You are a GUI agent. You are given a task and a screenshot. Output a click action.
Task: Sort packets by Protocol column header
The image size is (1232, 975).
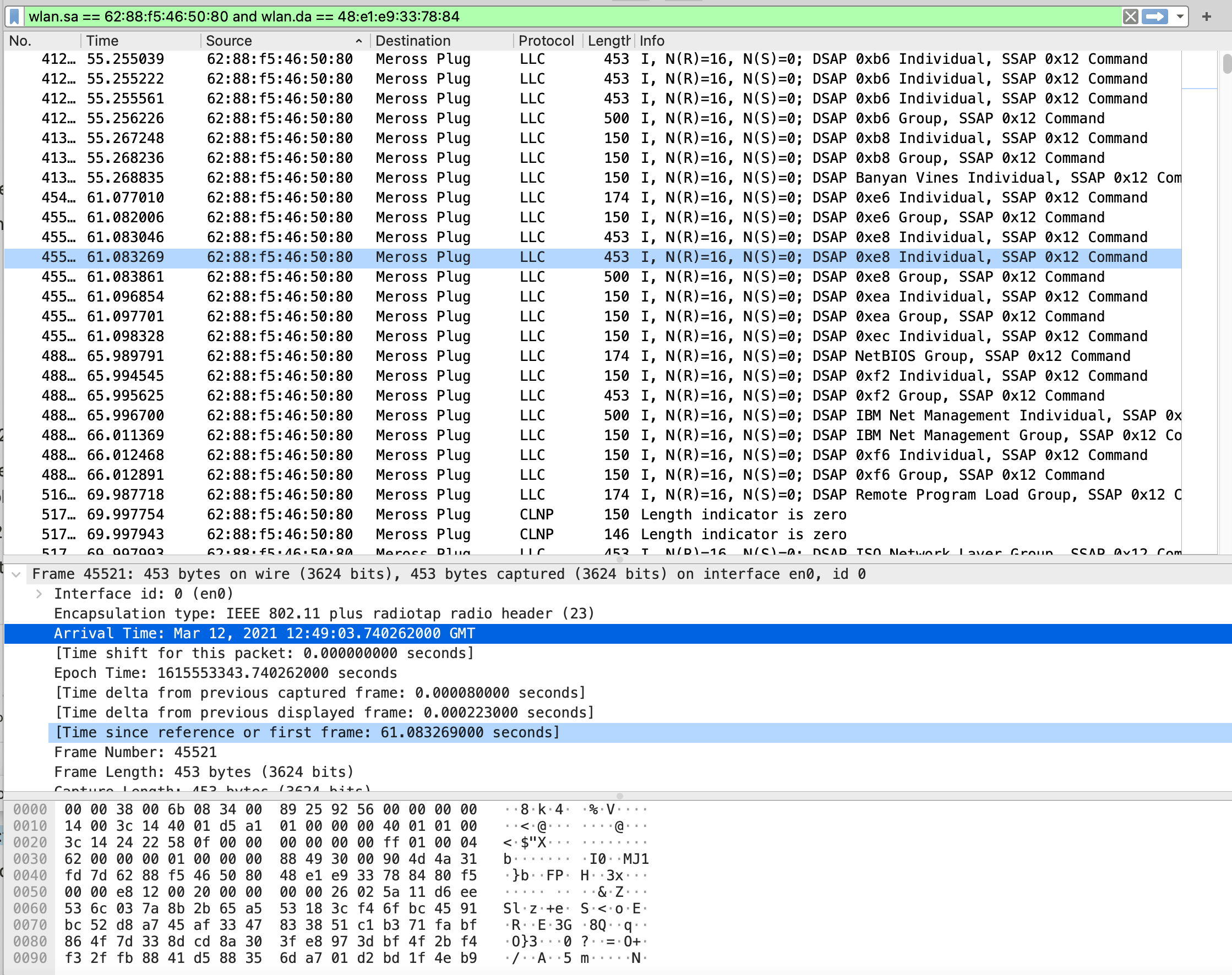(x=546, y=41)
